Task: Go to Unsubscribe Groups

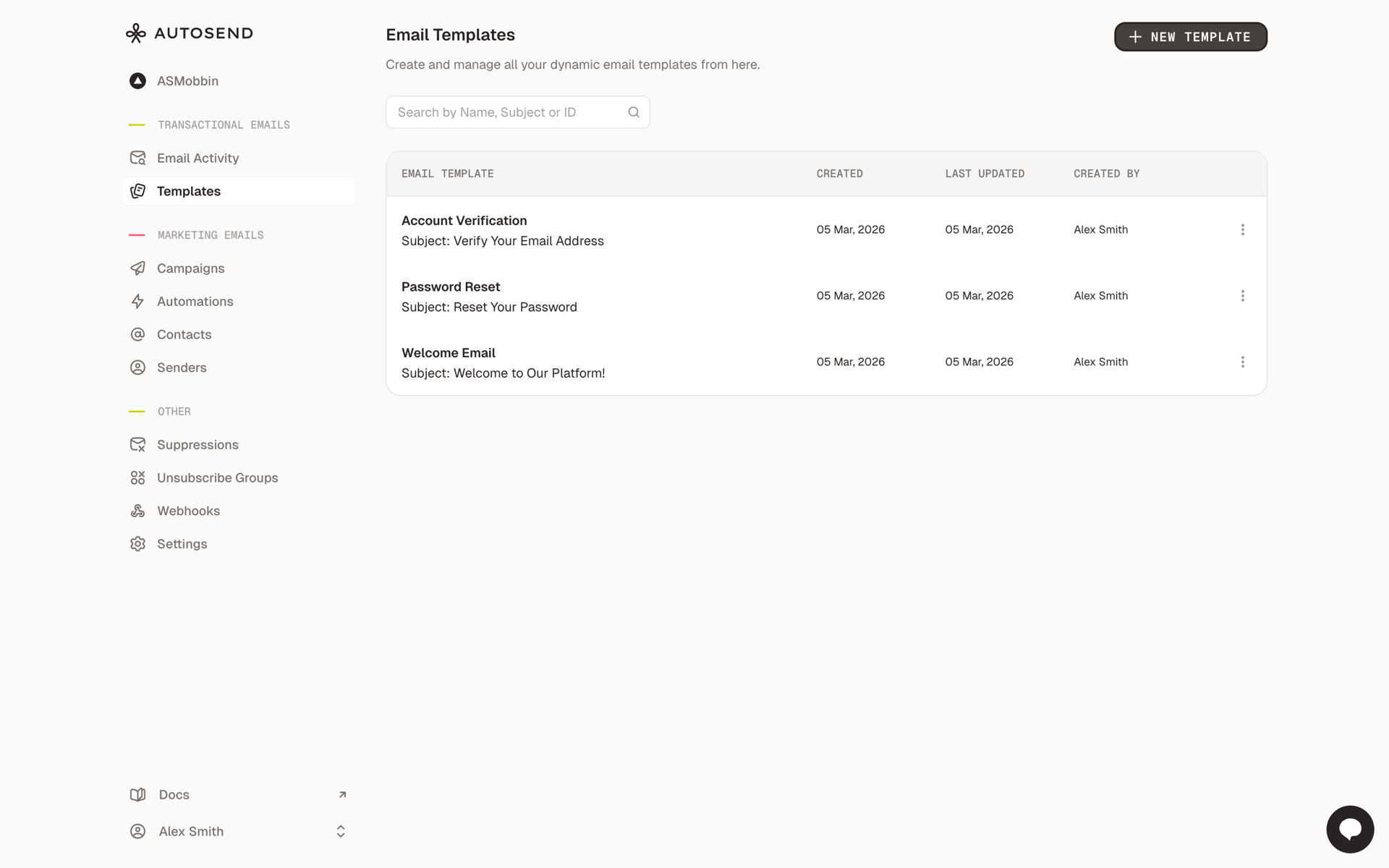Action: click(239, 478)
